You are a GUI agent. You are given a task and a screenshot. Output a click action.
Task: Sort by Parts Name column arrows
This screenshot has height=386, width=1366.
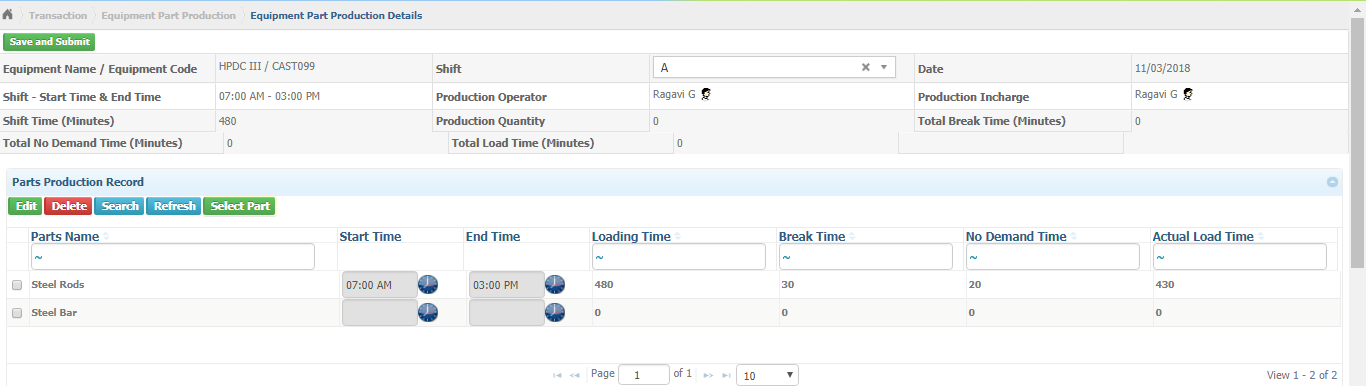coord(106,237)
